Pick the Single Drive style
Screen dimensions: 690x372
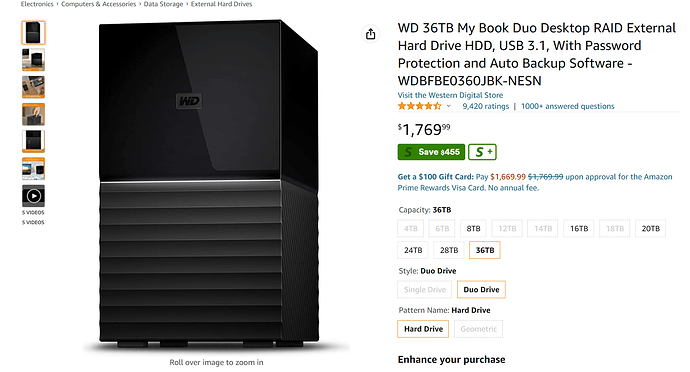point(425,290)
